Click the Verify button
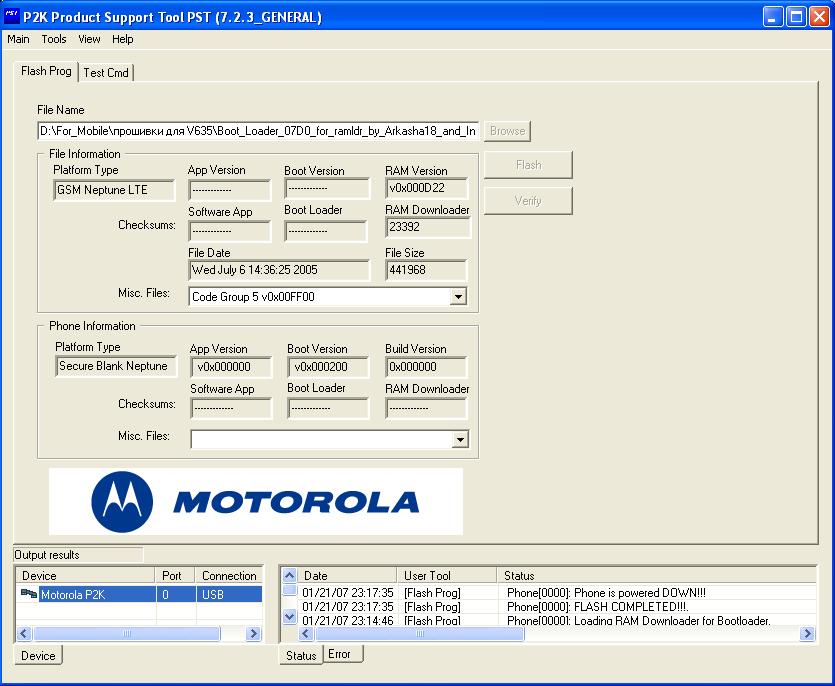Viewport: 835px width, 686px height. coord(528,200)
